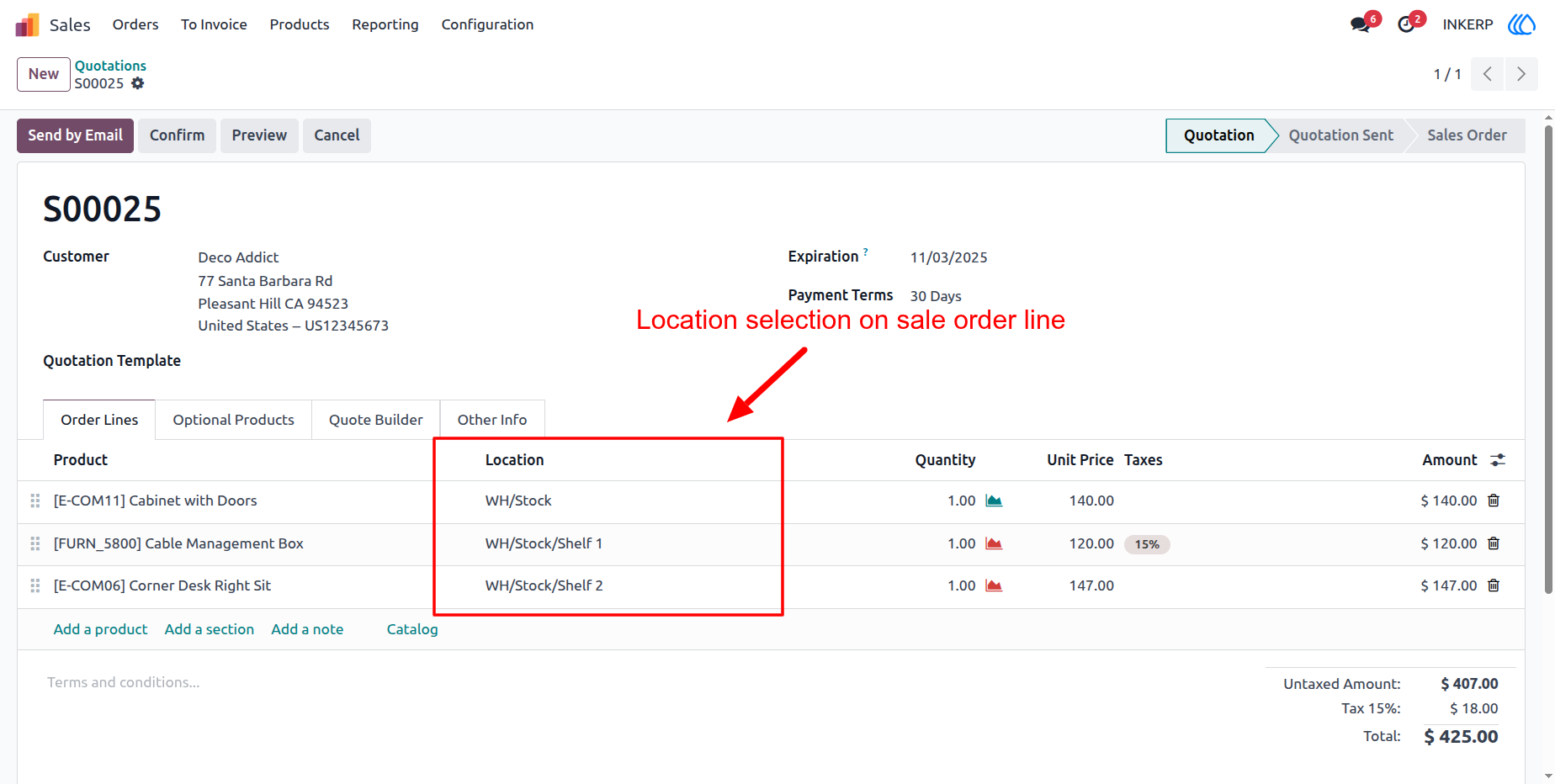Open the Reporting menu
This screenshot has width=1555, height=784.
[x=385, y=24]
